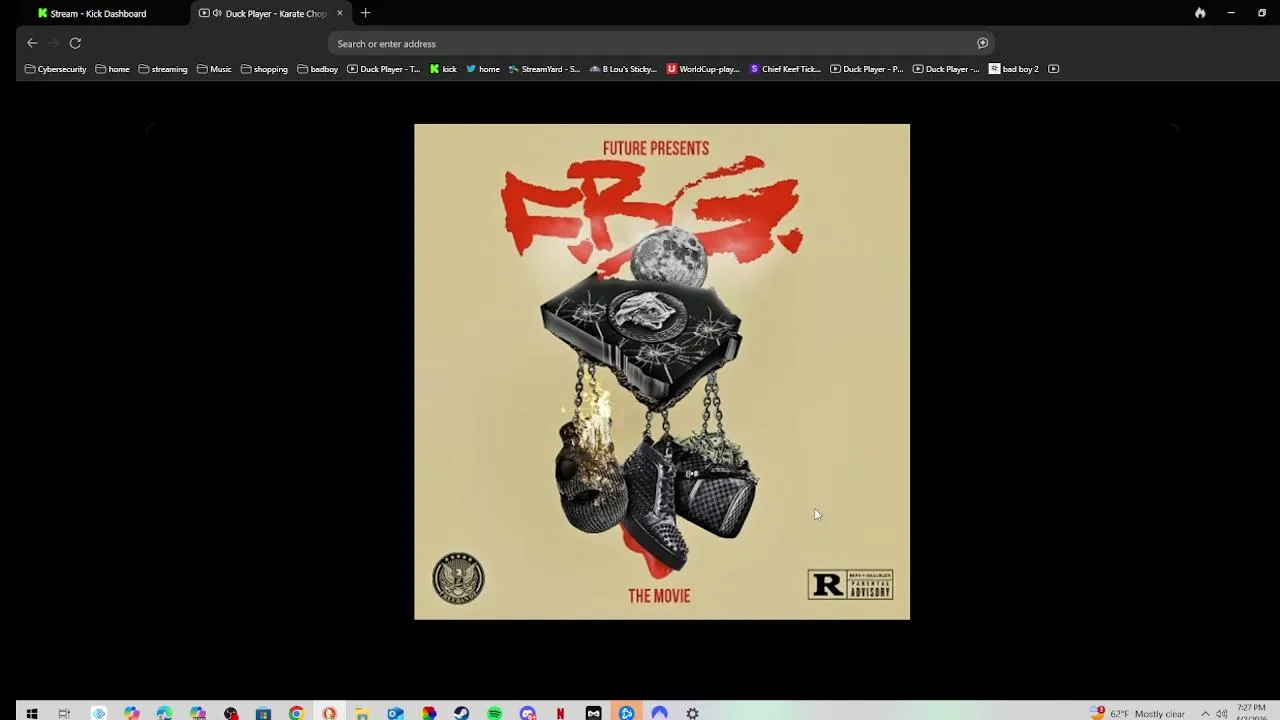This screenshot has height=720, width=1280.
Task: Open Discord from the taskbar
Action: tap(527, 713)
